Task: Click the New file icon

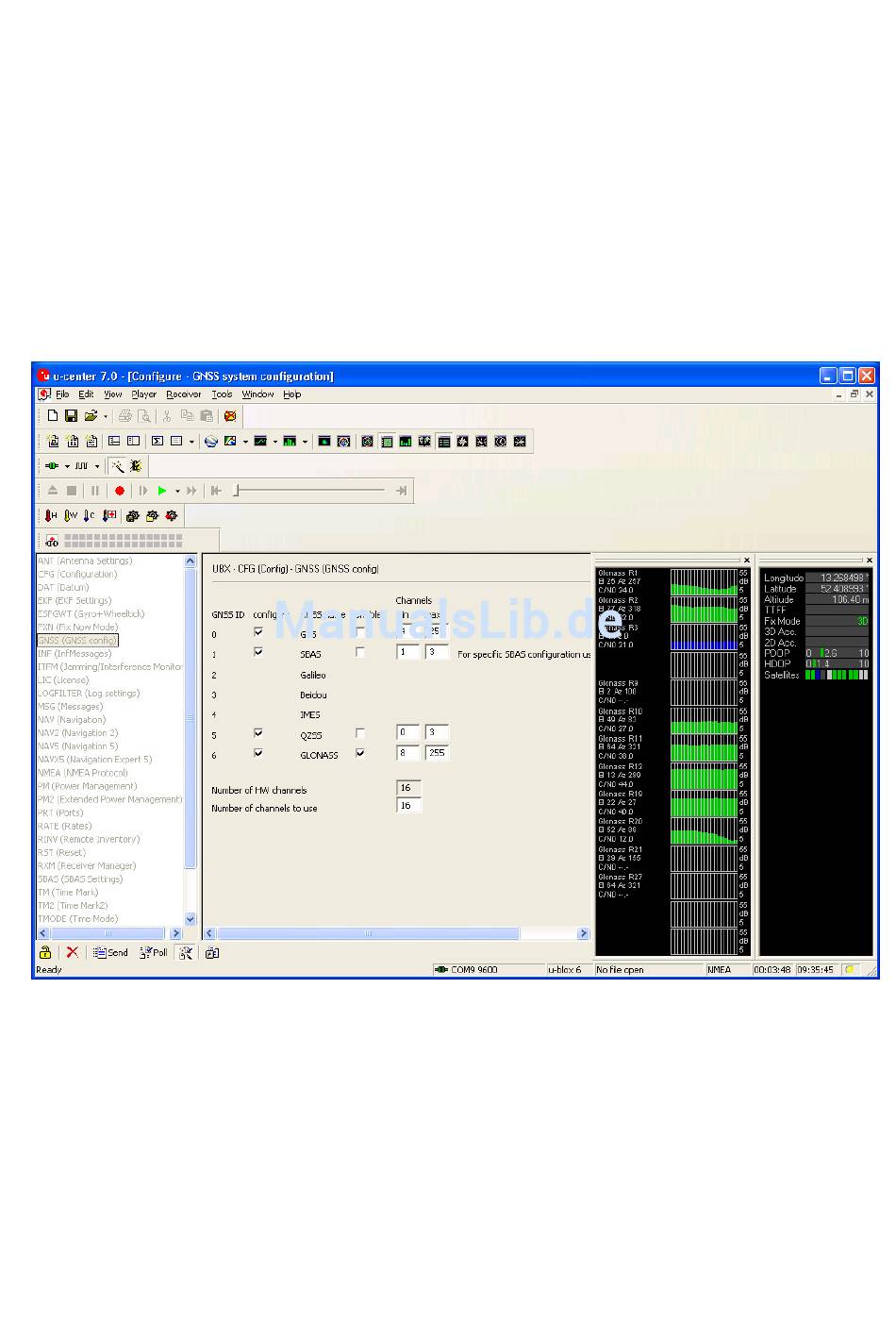Action: [x=53, y=416]
